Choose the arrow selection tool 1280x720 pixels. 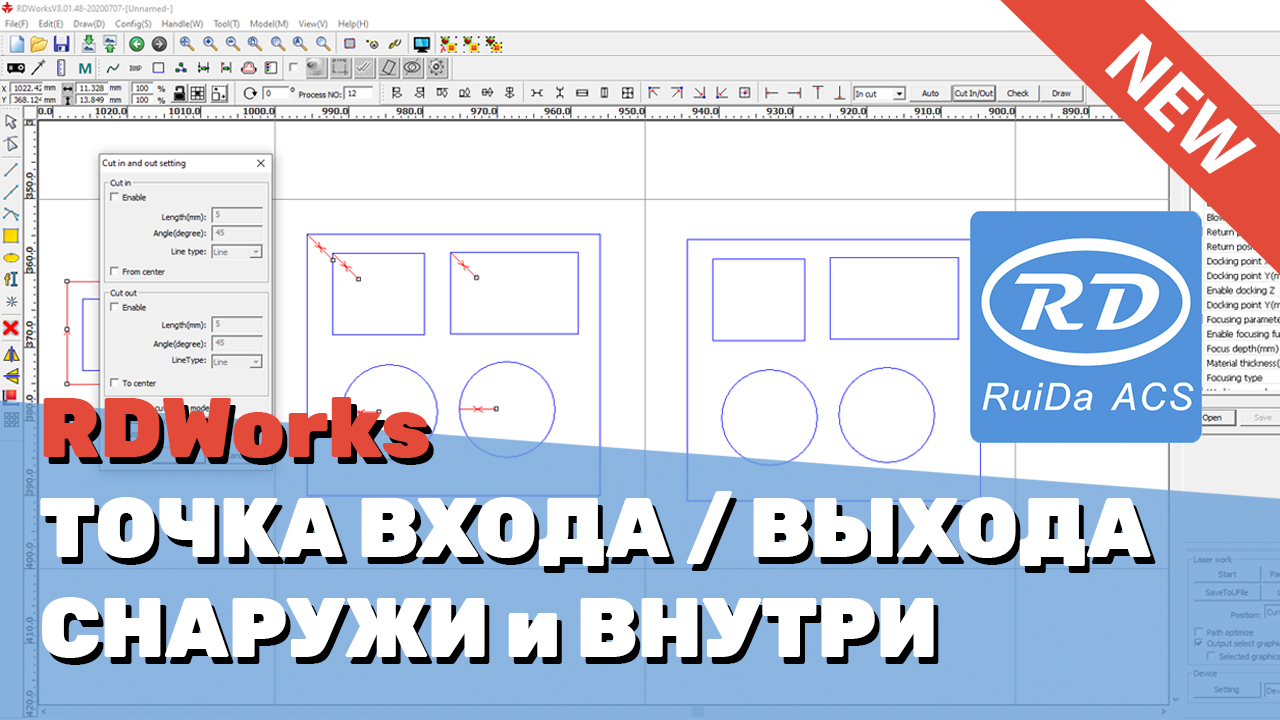point(11,122)
